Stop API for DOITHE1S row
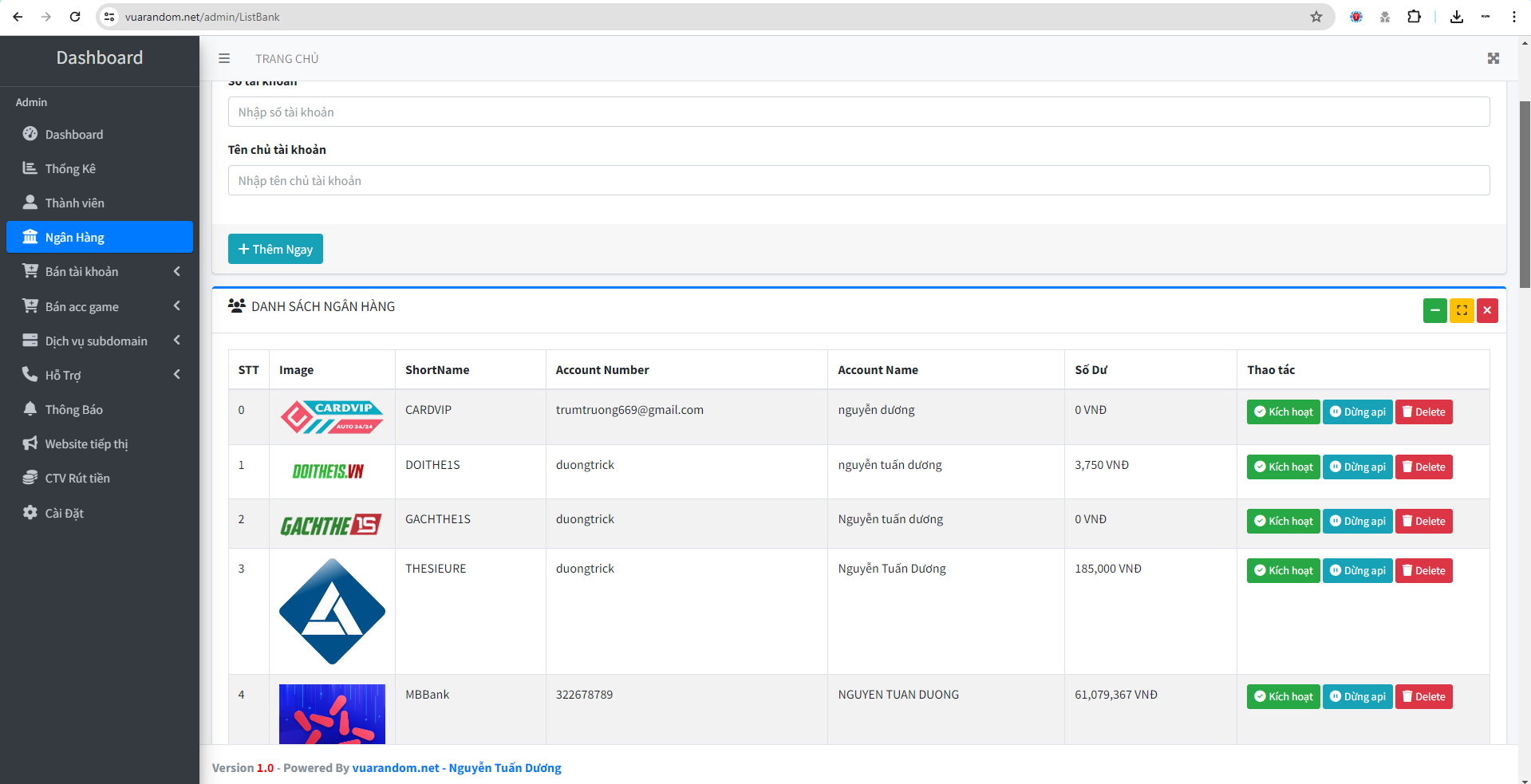This screenshot has height=784, width=1531. [x=1357, y=467]
